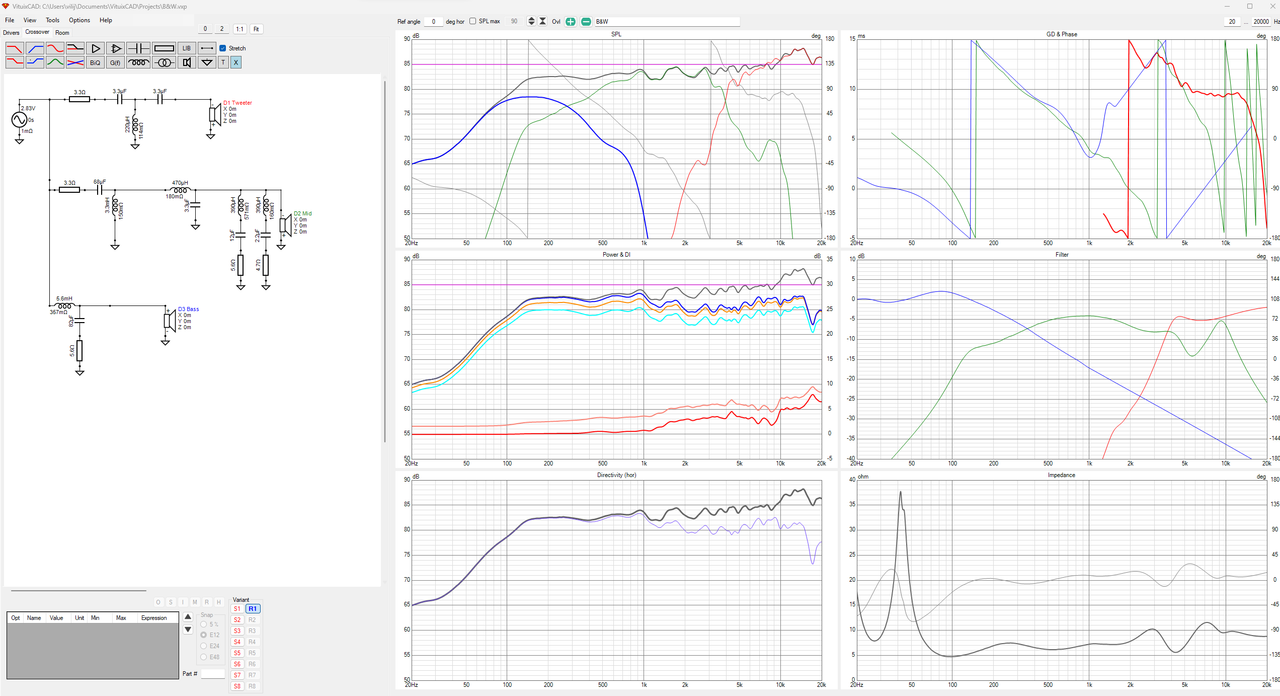Open the Tools menu
Viewport: 1280px width, 696px height.
52,20
